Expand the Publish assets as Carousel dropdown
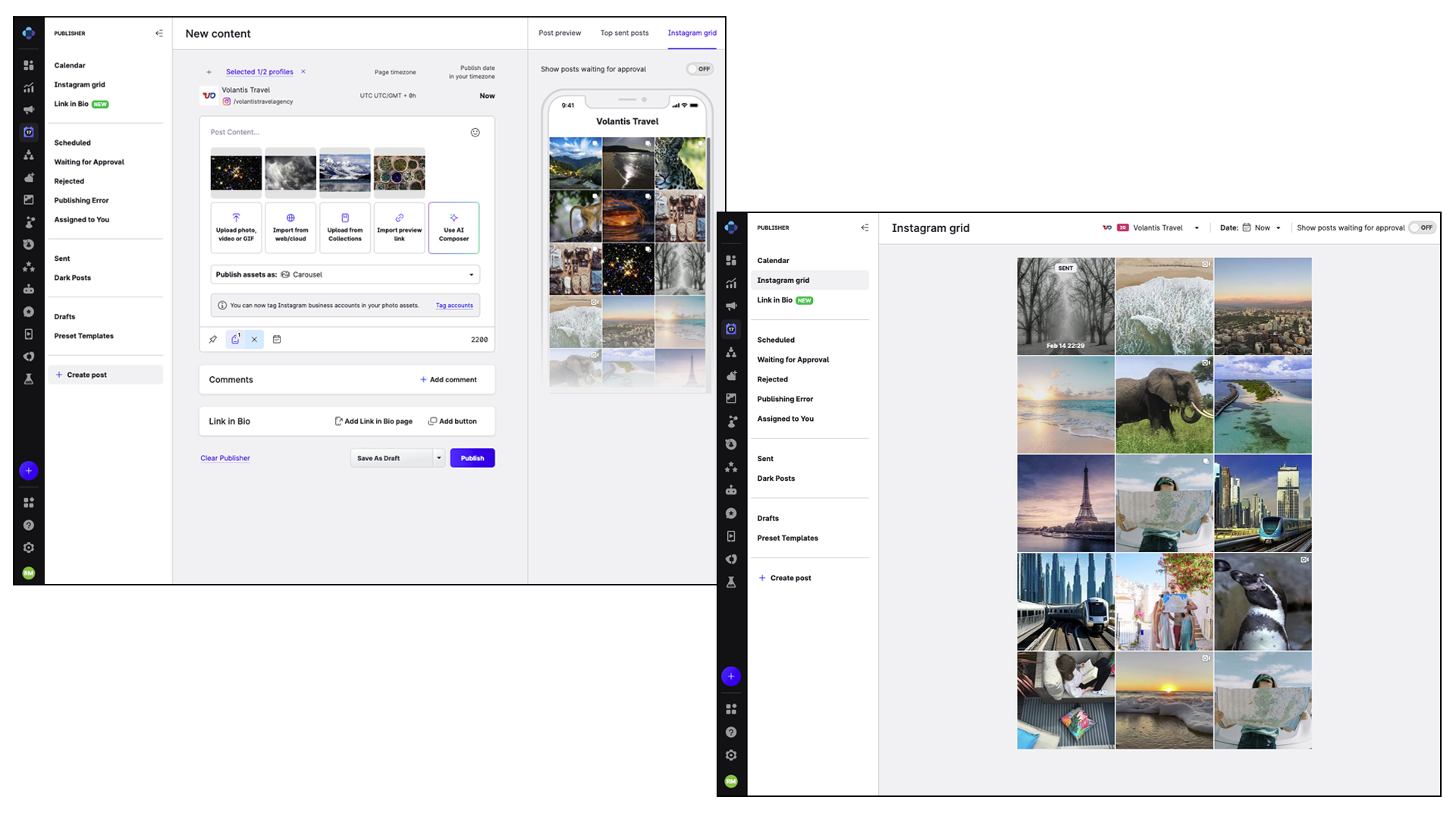The image size is (1456, 819). click(472, 274)
